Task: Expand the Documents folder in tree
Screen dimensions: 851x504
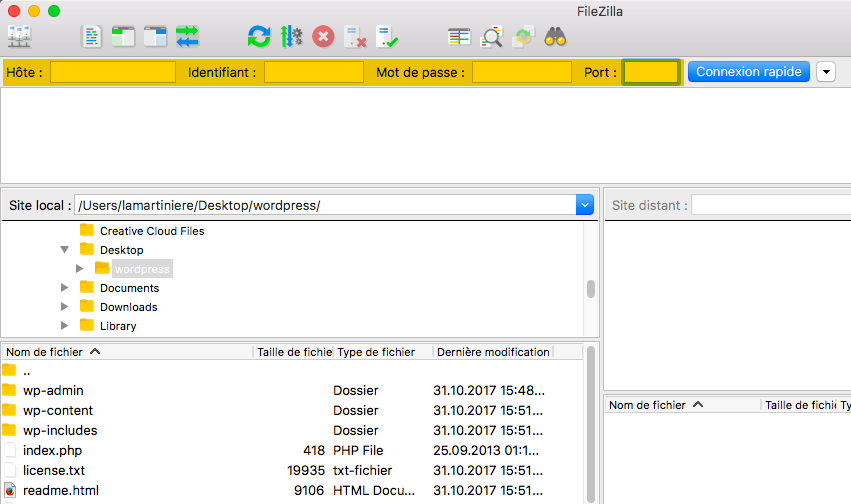Action: (65, 288)
